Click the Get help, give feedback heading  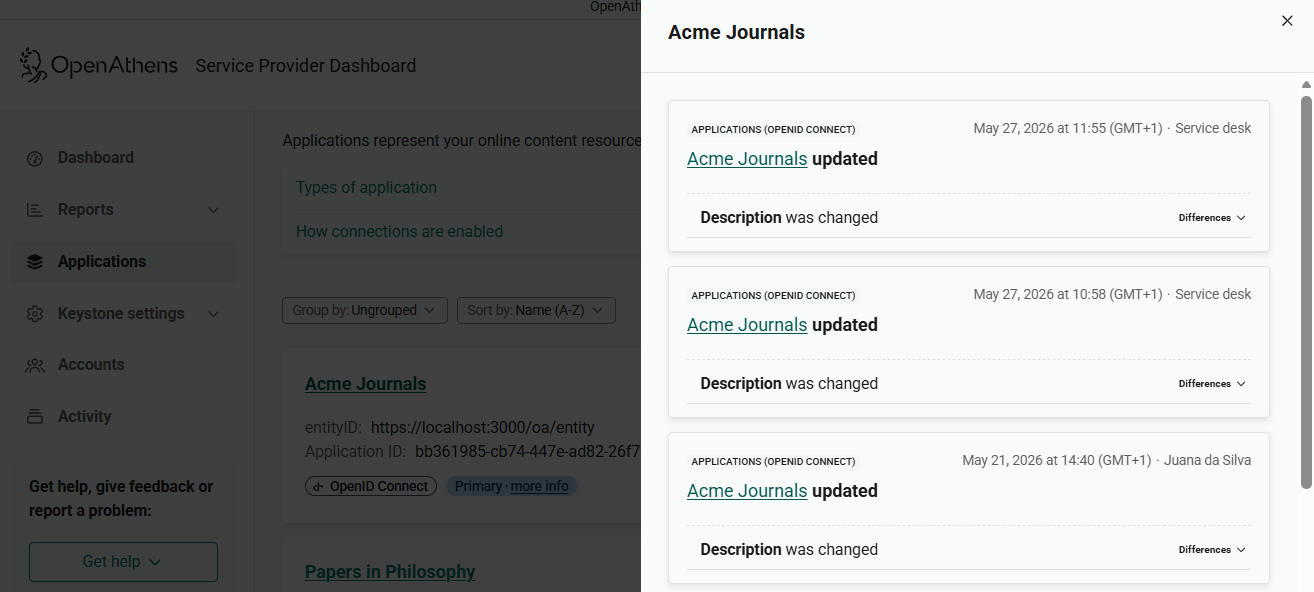pos(121,499)
